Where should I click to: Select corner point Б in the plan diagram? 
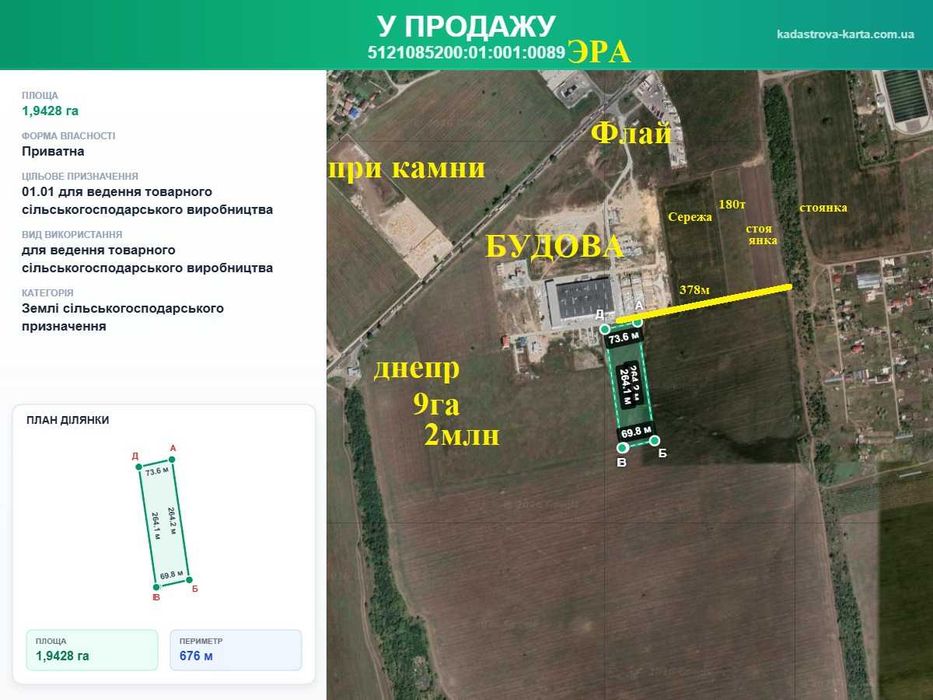[x=189, y=580]
